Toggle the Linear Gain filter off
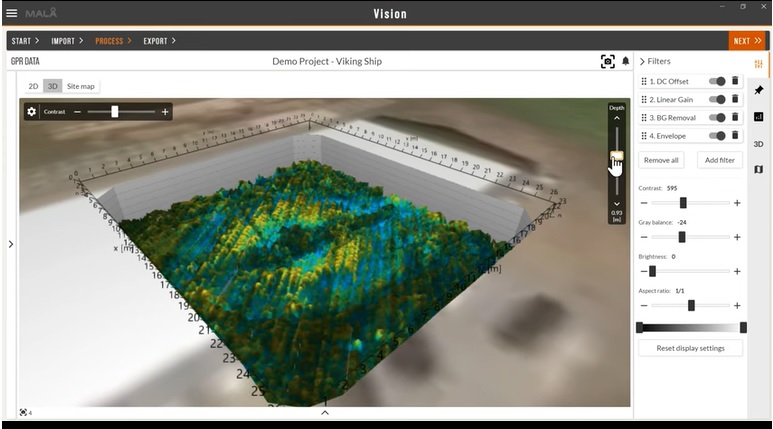This screenshot has width=773, height=429. 717,99
